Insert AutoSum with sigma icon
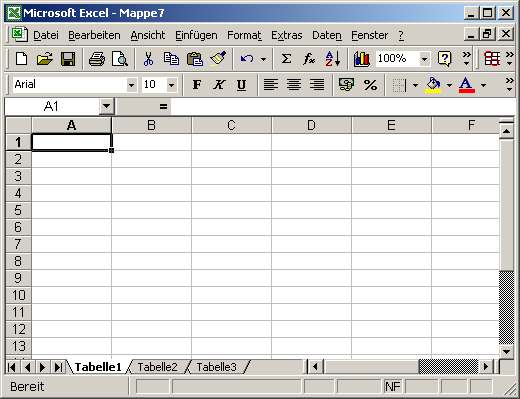The image size is (520, 399). point(286,59)
